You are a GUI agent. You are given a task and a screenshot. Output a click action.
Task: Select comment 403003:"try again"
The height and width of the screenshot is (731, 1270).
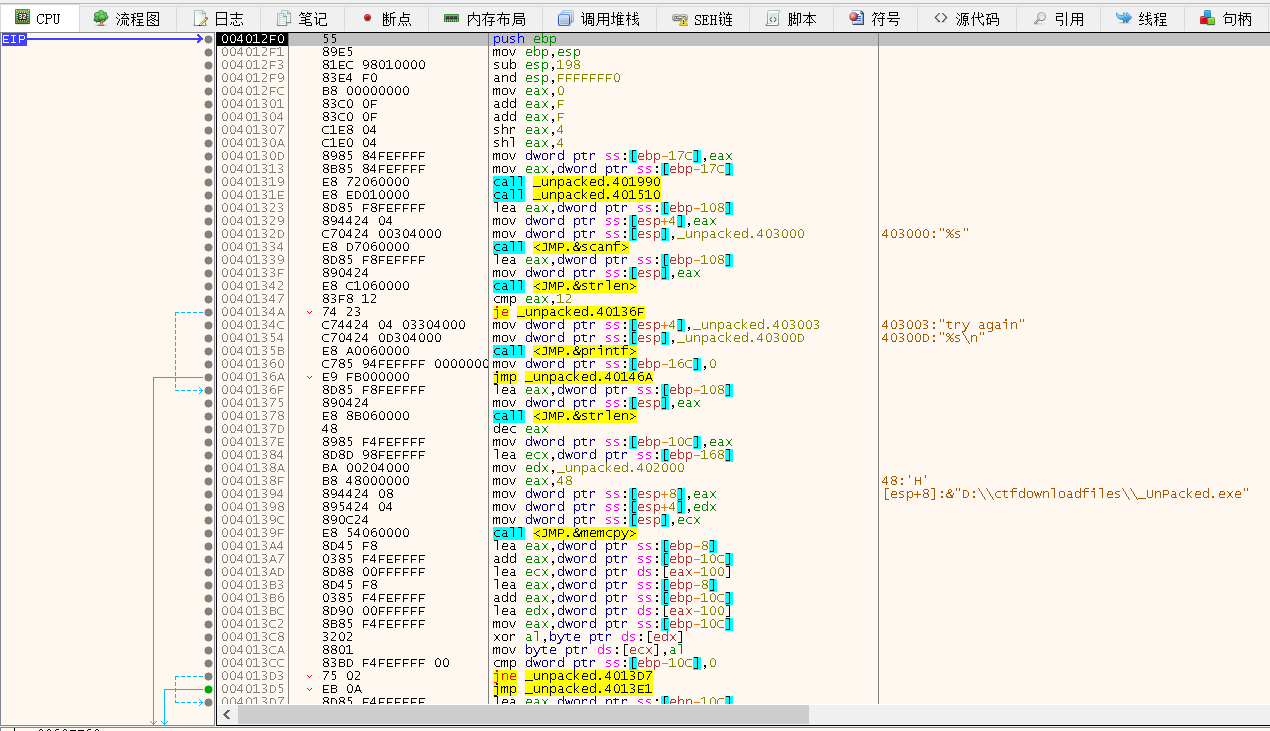tap(954, 325)
